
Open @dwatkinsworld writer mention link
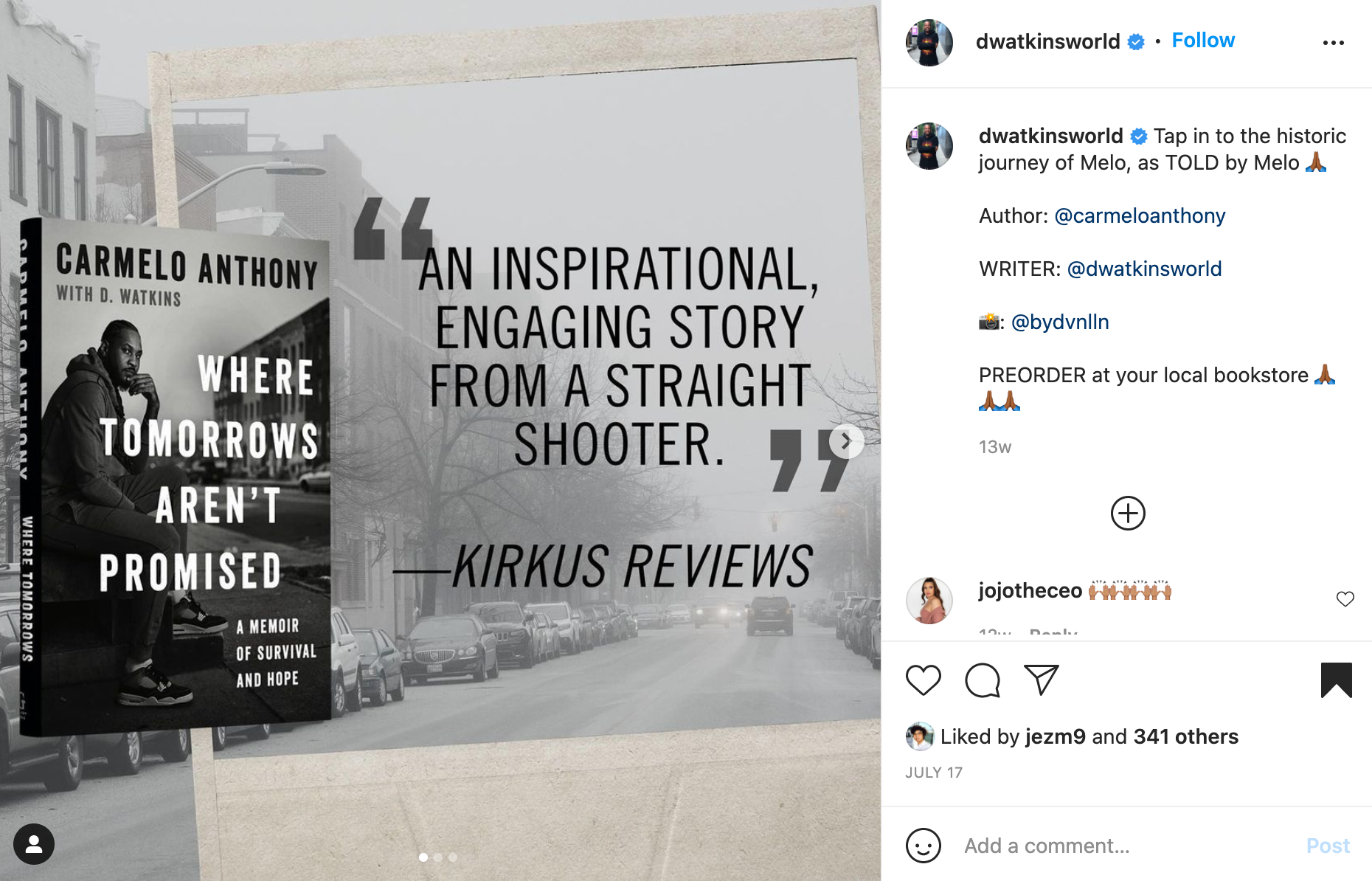[x=1144, y=269]
